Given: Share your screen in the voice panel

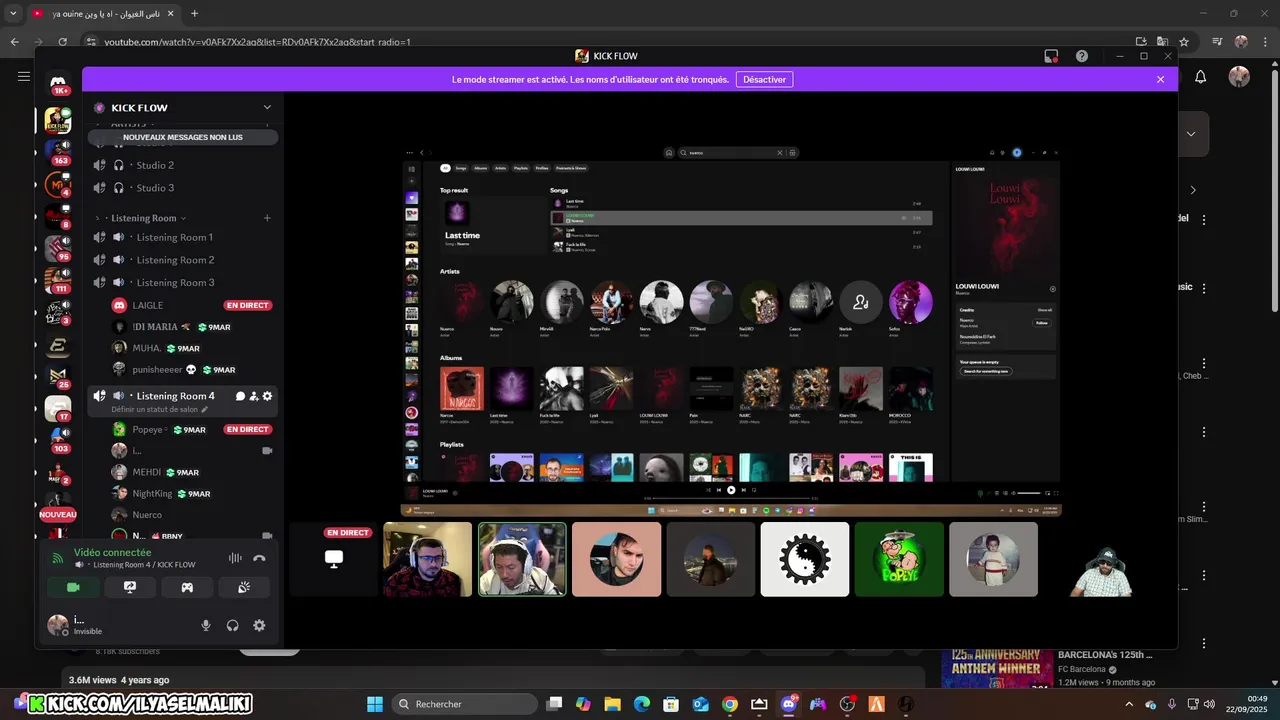Looking at the screenshot, I should pos(130,587).
